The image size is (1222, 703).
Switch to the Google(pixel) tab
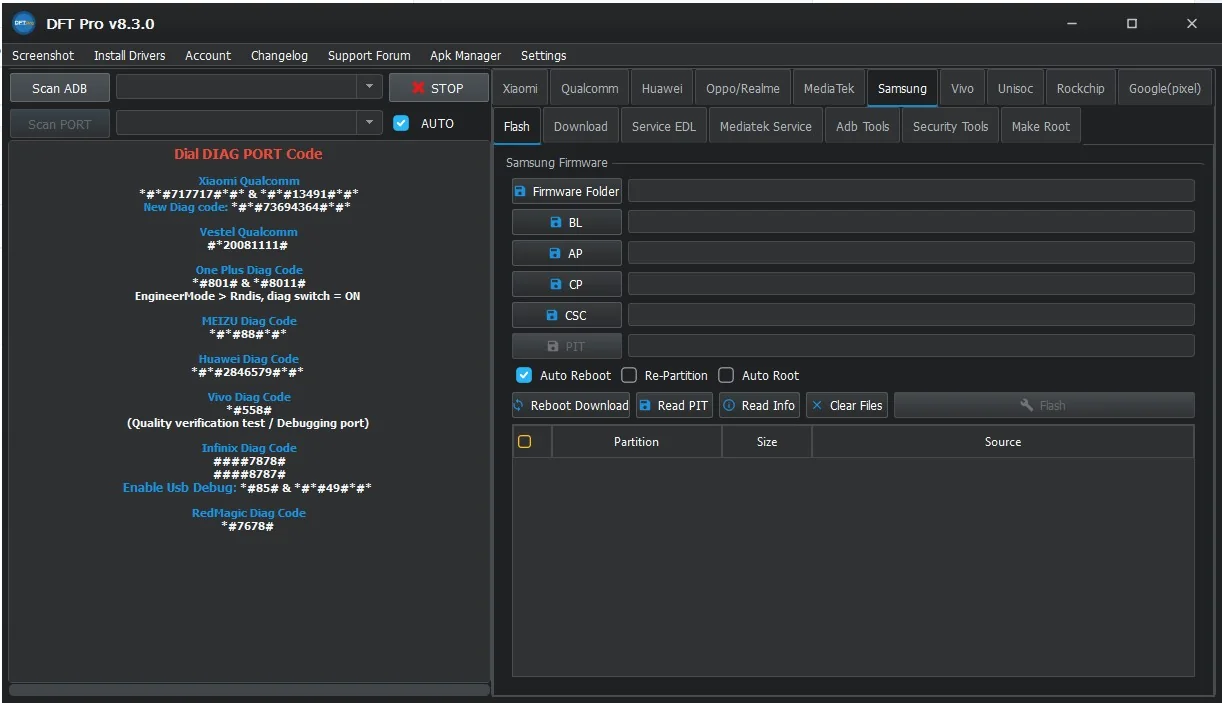coord(1165,88)
